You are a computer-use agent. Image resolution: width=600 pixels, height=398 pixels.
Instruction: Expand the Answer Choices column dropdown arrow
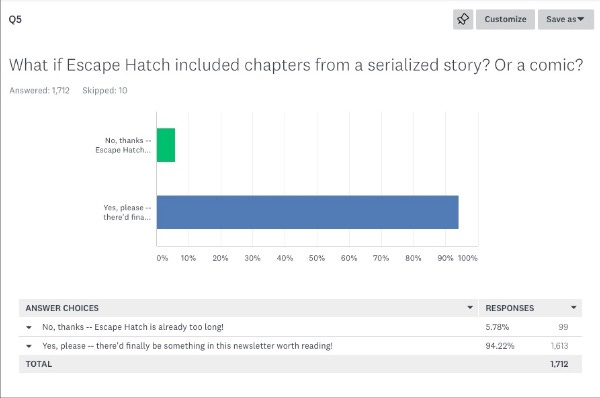470,308
